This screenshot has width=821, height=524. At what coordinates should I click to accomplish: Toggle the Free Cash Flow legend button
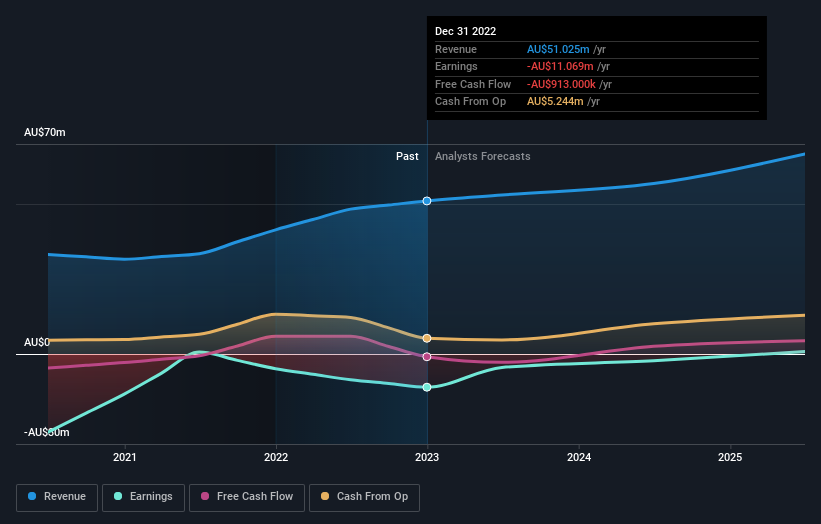pos(247,497)
